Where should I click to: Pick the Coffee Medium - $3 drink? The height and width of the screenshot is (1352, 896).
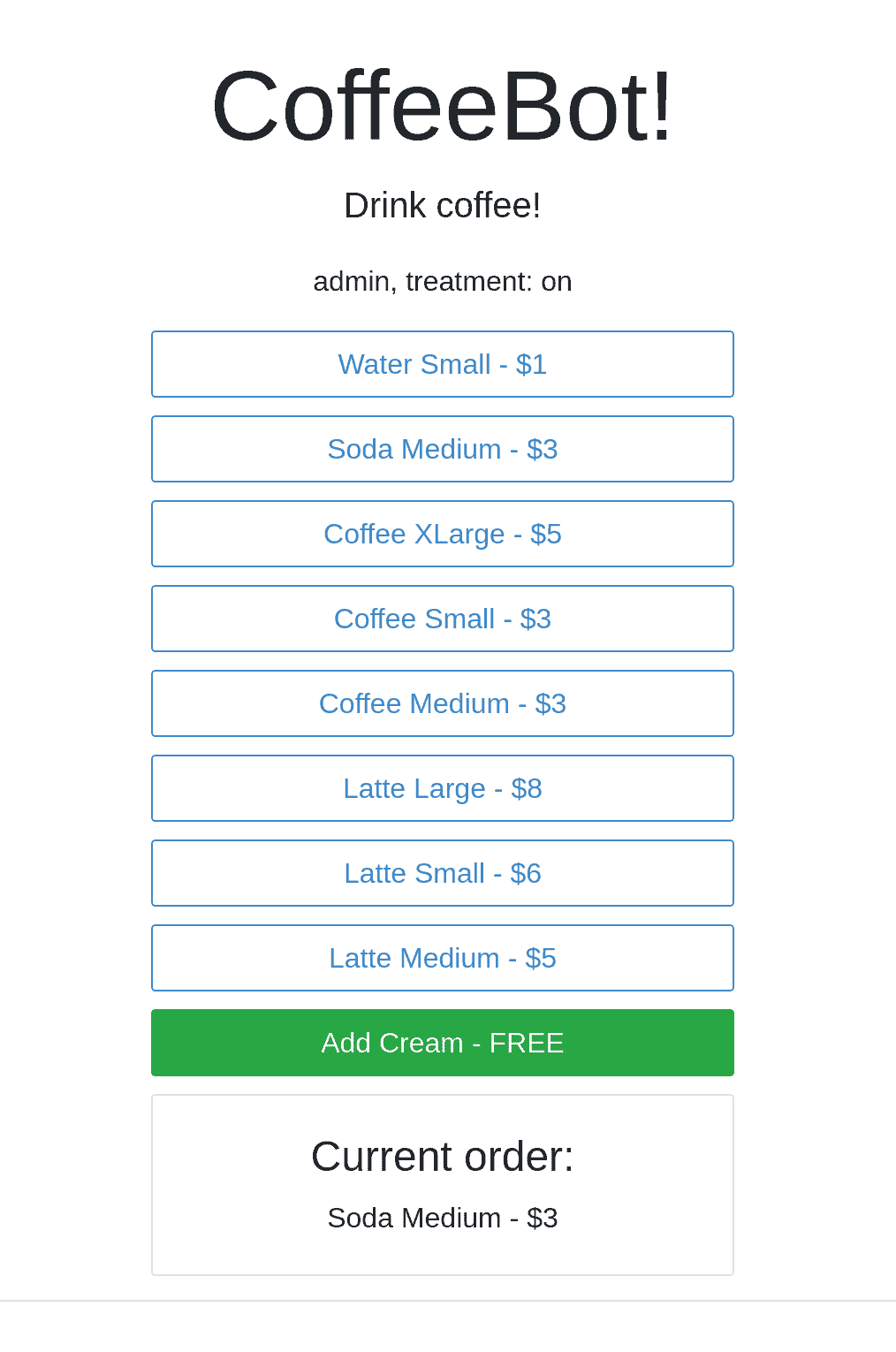[x=443, y=703]
